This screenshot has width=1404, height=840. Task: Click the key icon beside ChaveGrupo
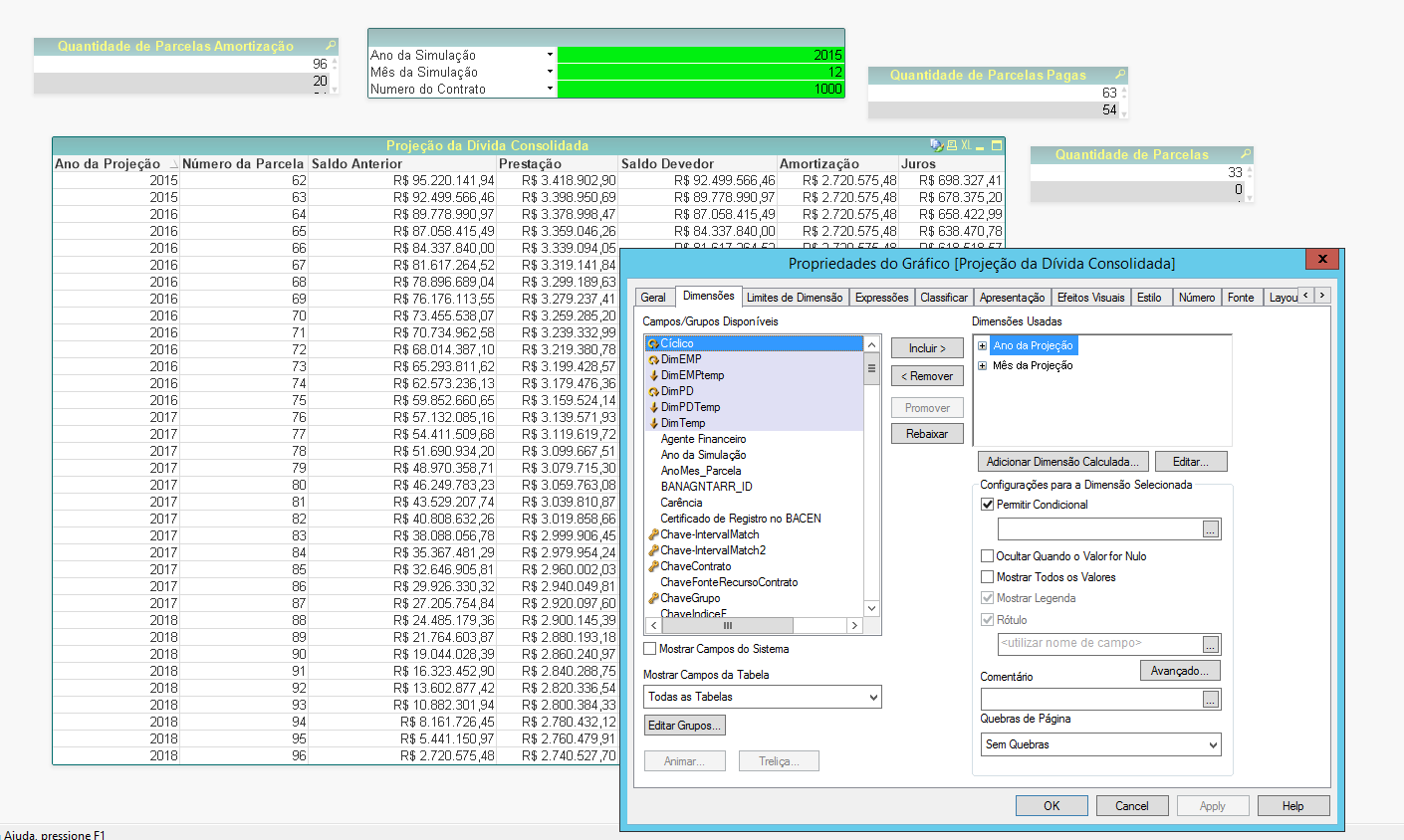pyautogui.click(x=653, y=598)
